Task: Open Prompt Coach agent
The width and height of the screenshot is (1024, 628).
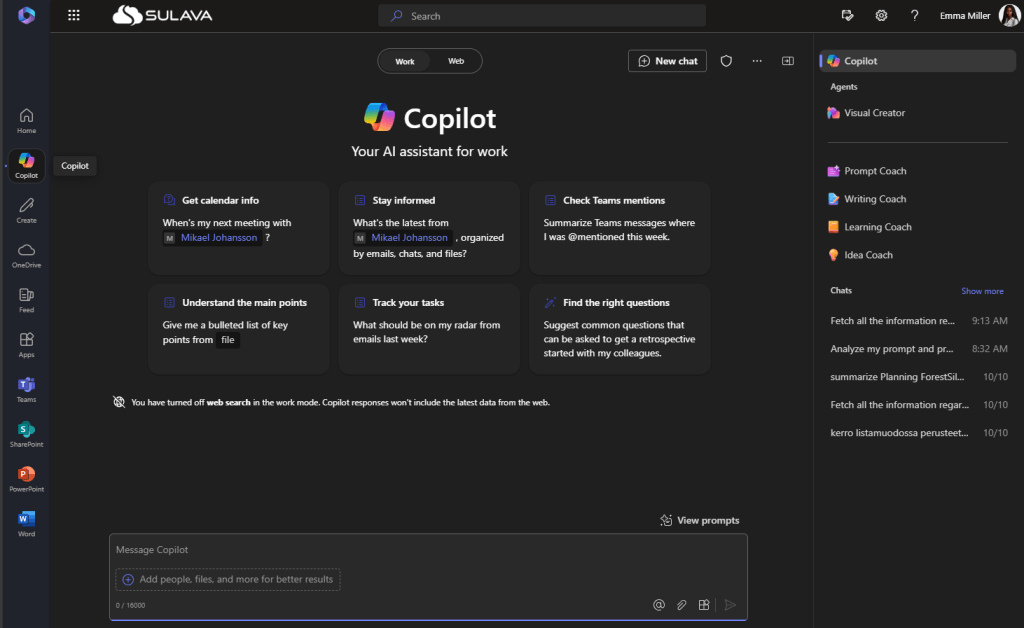Action: click(x=875, y=171)
